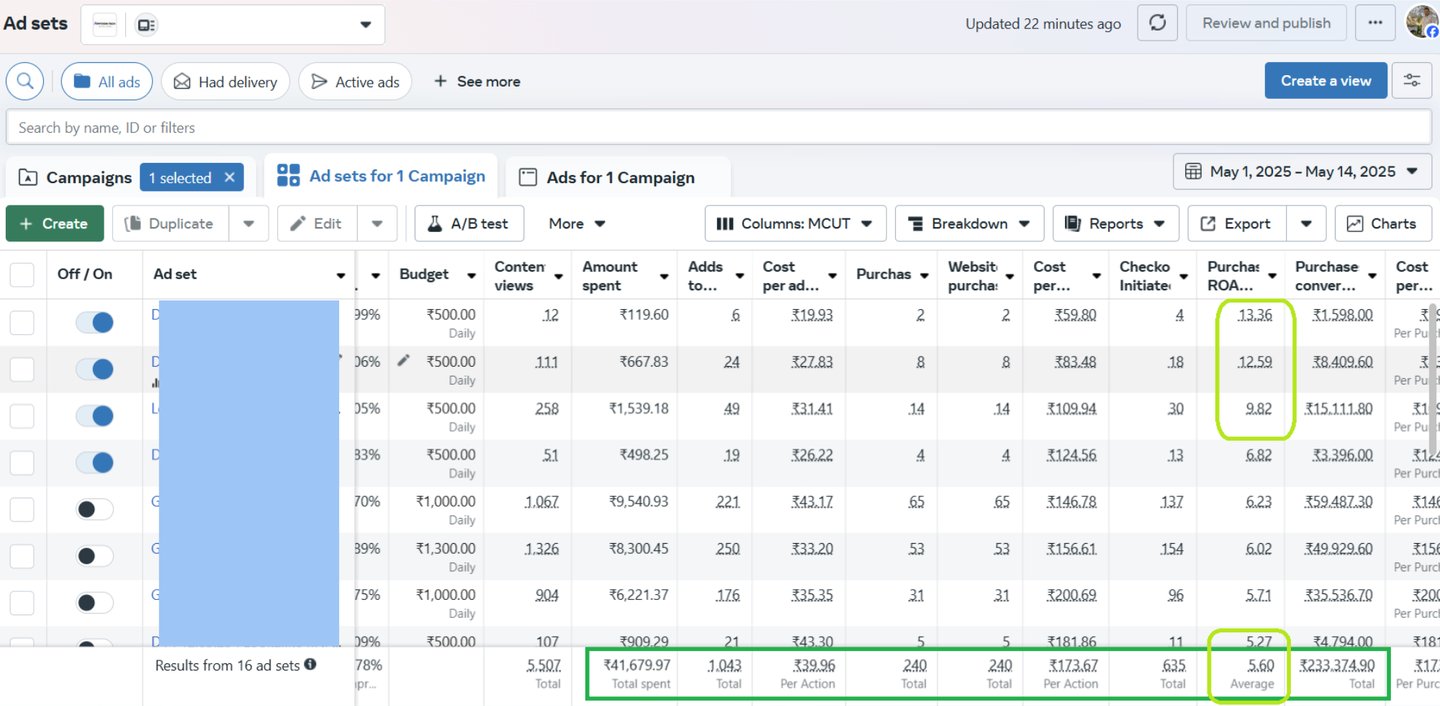Viewport: 1440px width, 706px height.
Task: Click the profile avatar picture
Action: (x=1421, y=22)
